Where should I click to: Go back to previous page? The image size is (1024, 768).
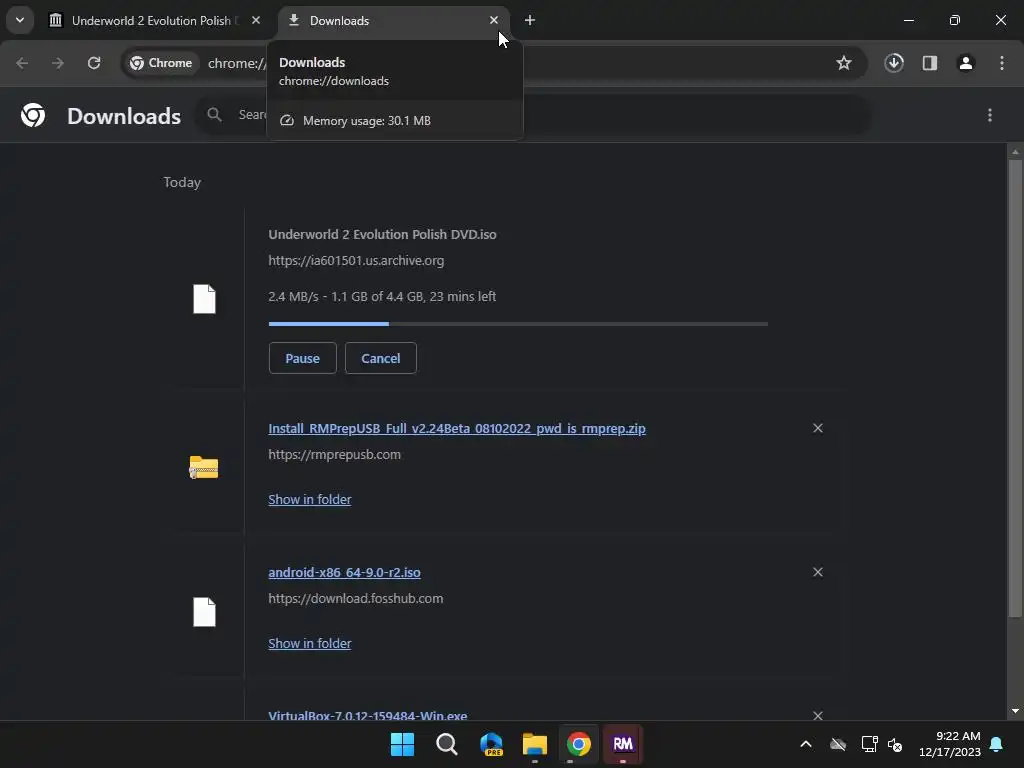(22, 63)
